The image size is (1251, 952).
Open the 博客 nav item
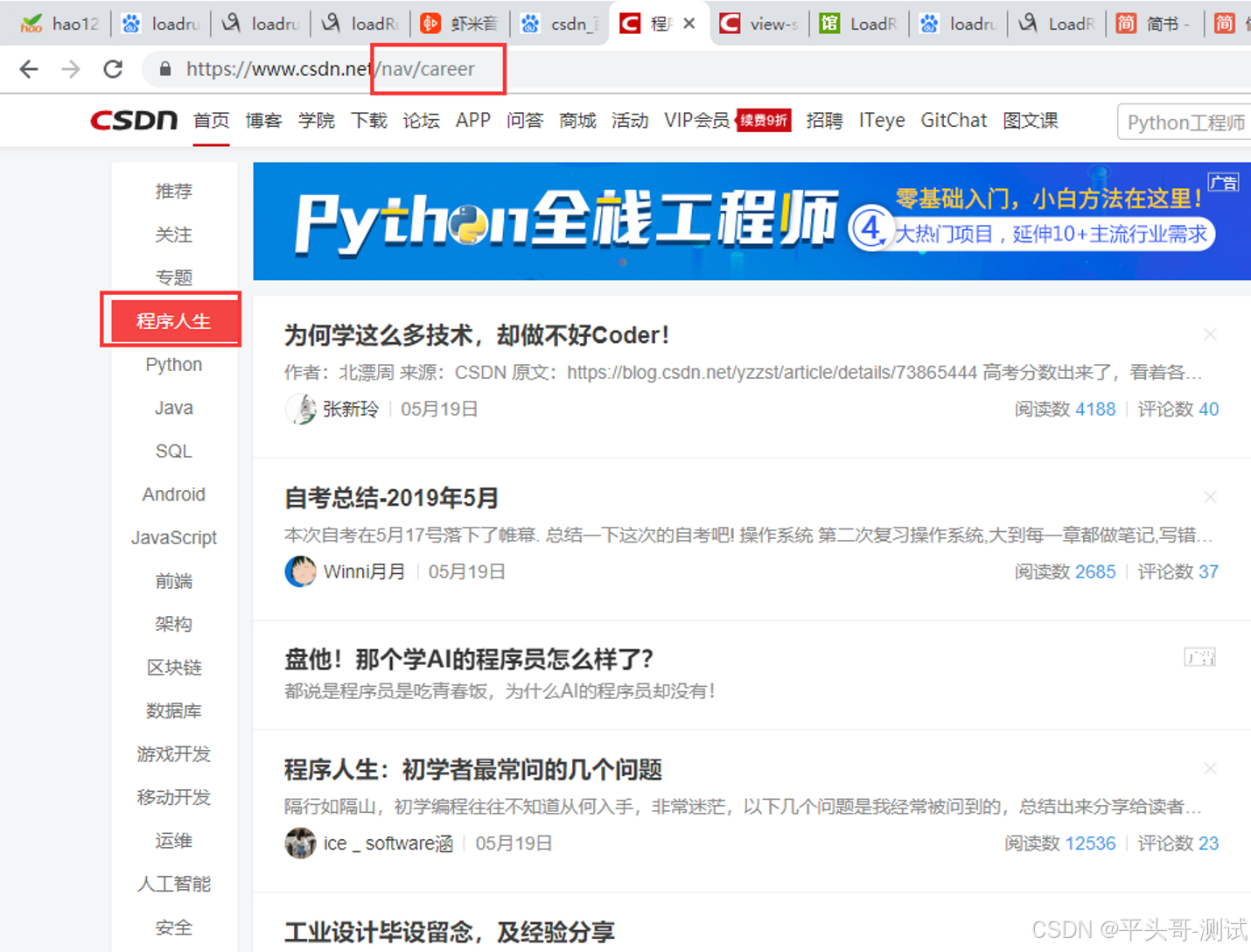(263, 121)
